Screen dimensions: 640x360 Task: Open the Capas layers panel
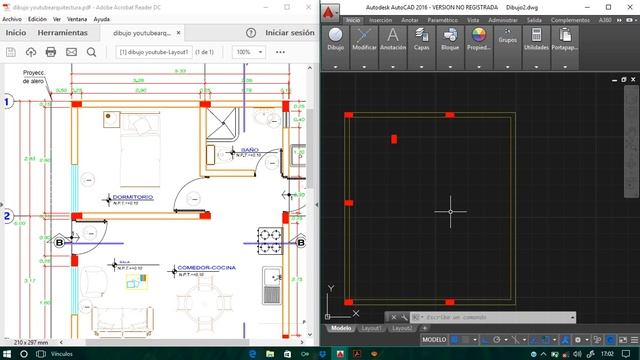[x=422, y=40]
